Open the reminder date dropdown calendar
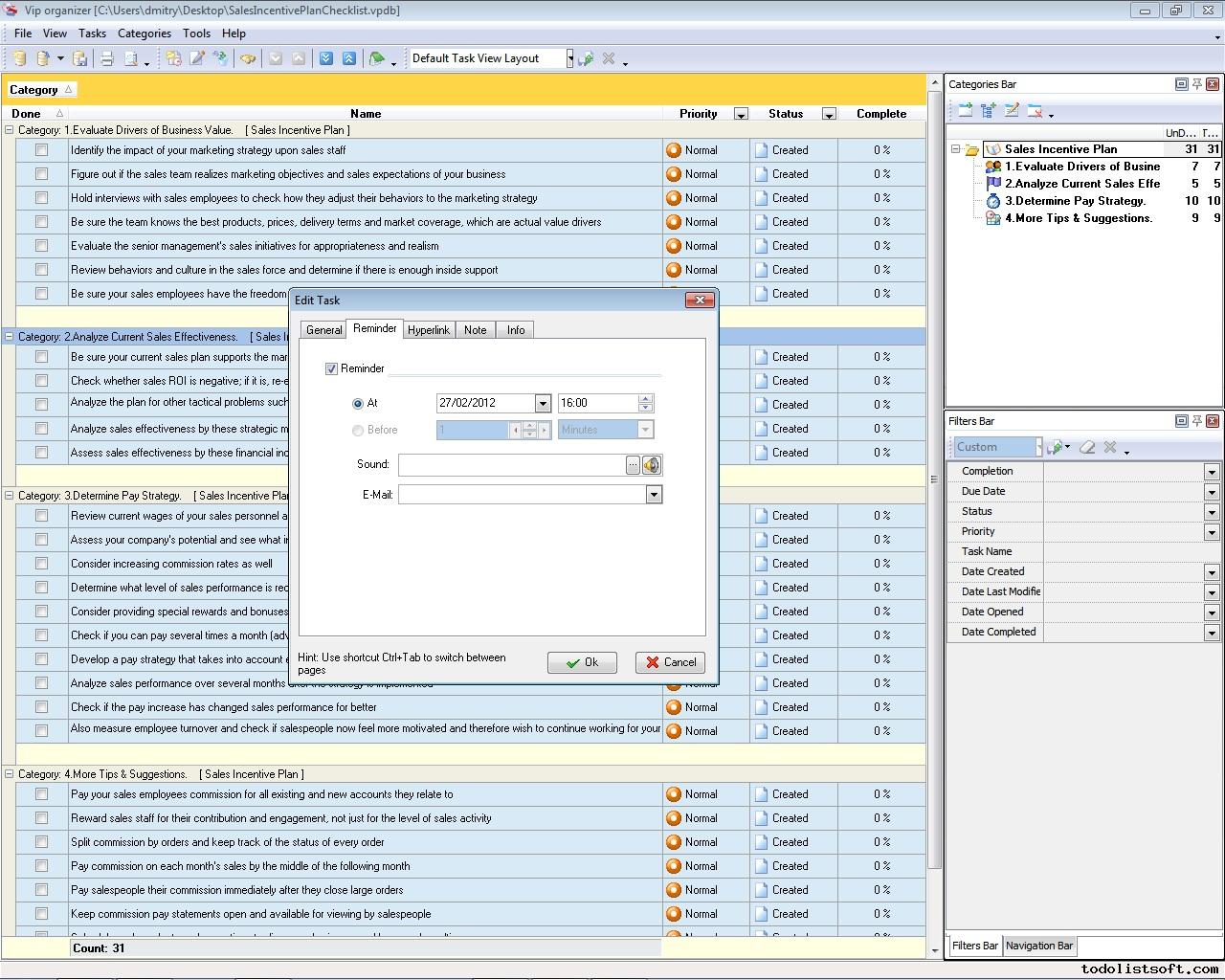This screenshot has height=980, width=1225. point(543,404)
